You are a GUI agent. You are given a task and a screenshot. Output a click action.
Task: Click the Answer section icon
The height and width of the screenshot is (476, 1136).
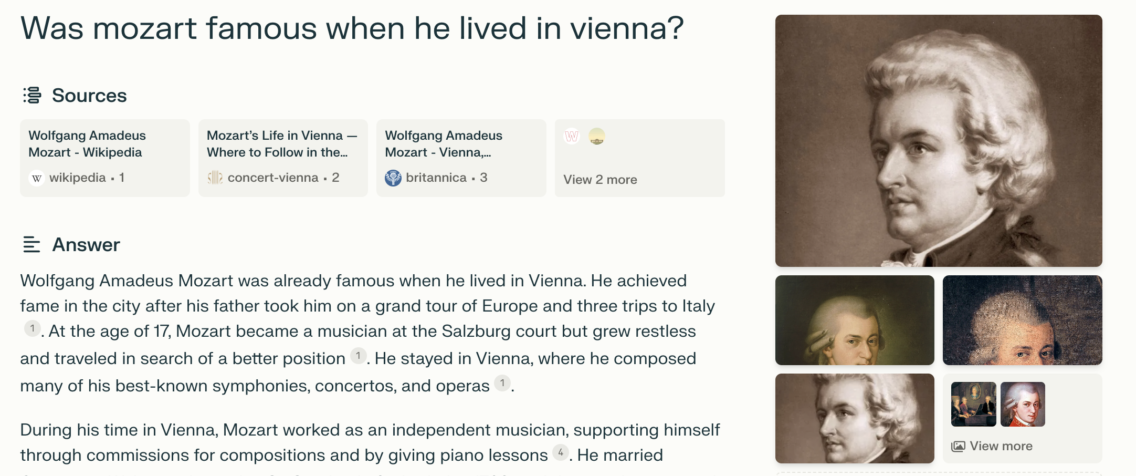[31, 245]
